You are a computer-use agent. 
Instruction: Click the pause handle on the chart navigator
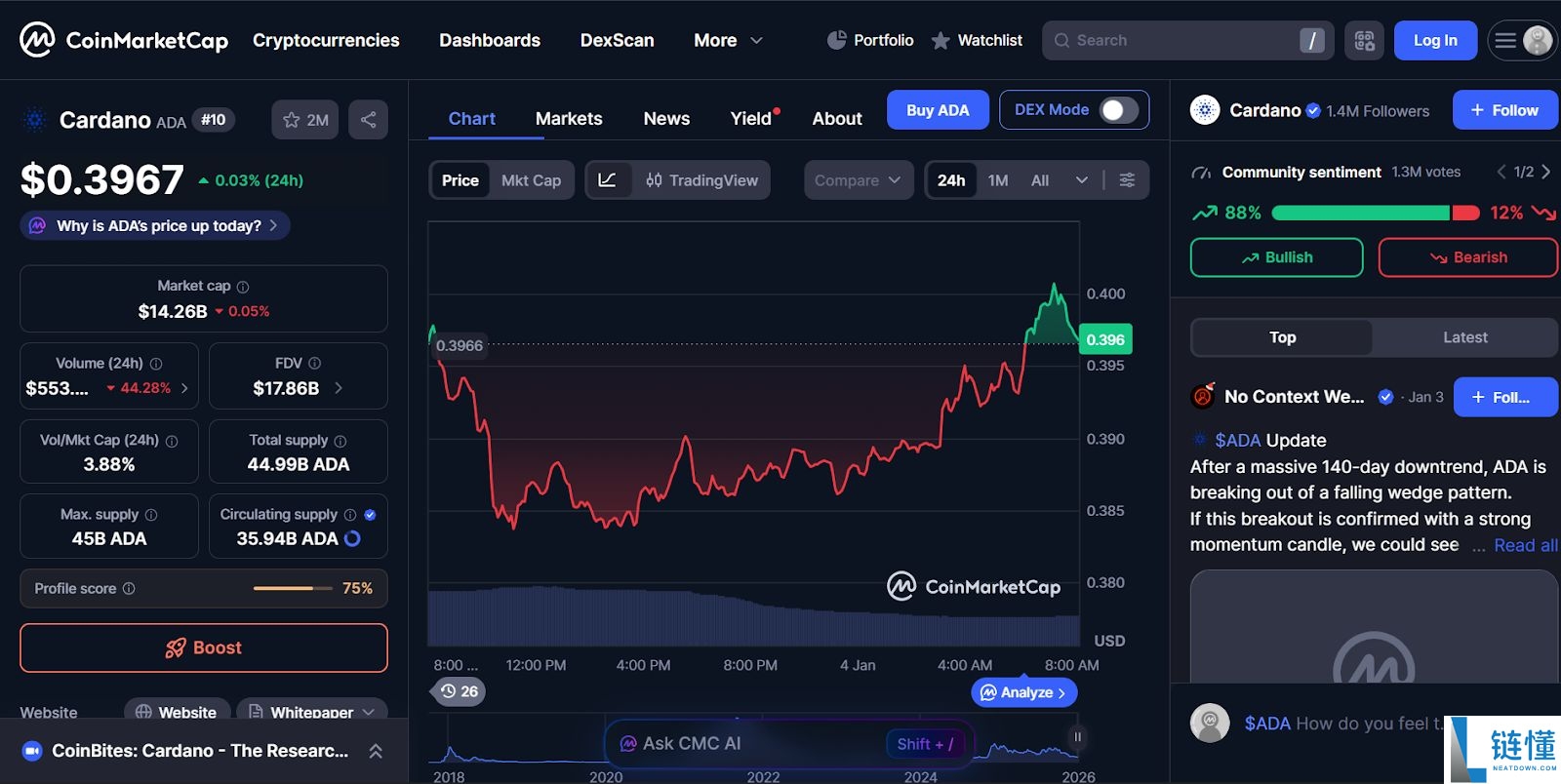(x=1077, y=737)
